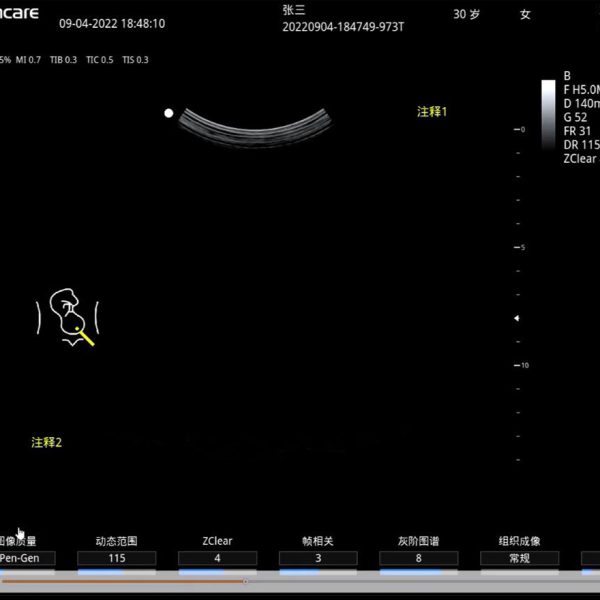This screenshot has width=600, height=600.
Task: Click the 组织成像 parameter label
Action: click(519, 541)
